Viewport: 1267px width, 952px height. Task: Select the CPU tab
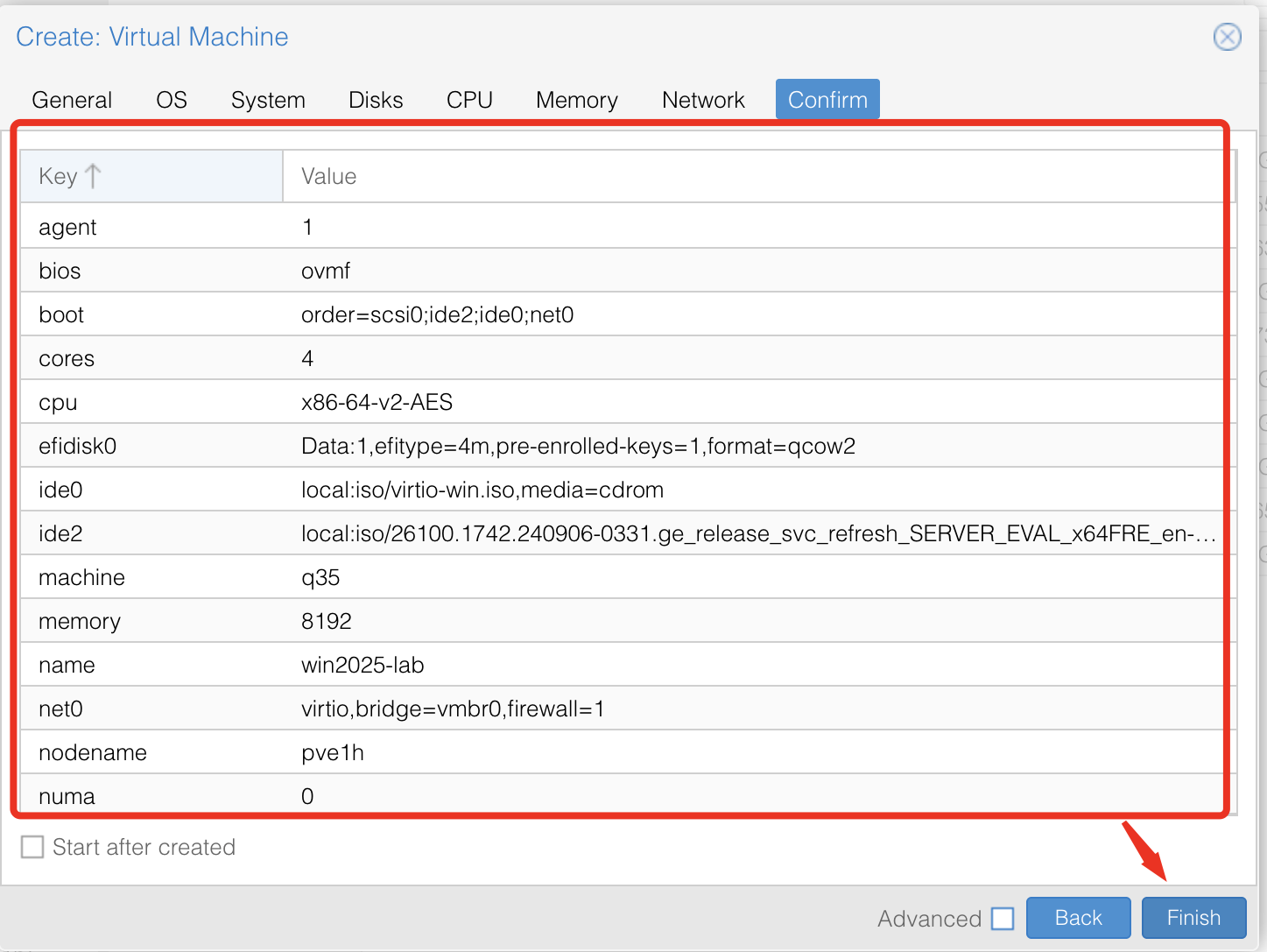tap(469, 100)
